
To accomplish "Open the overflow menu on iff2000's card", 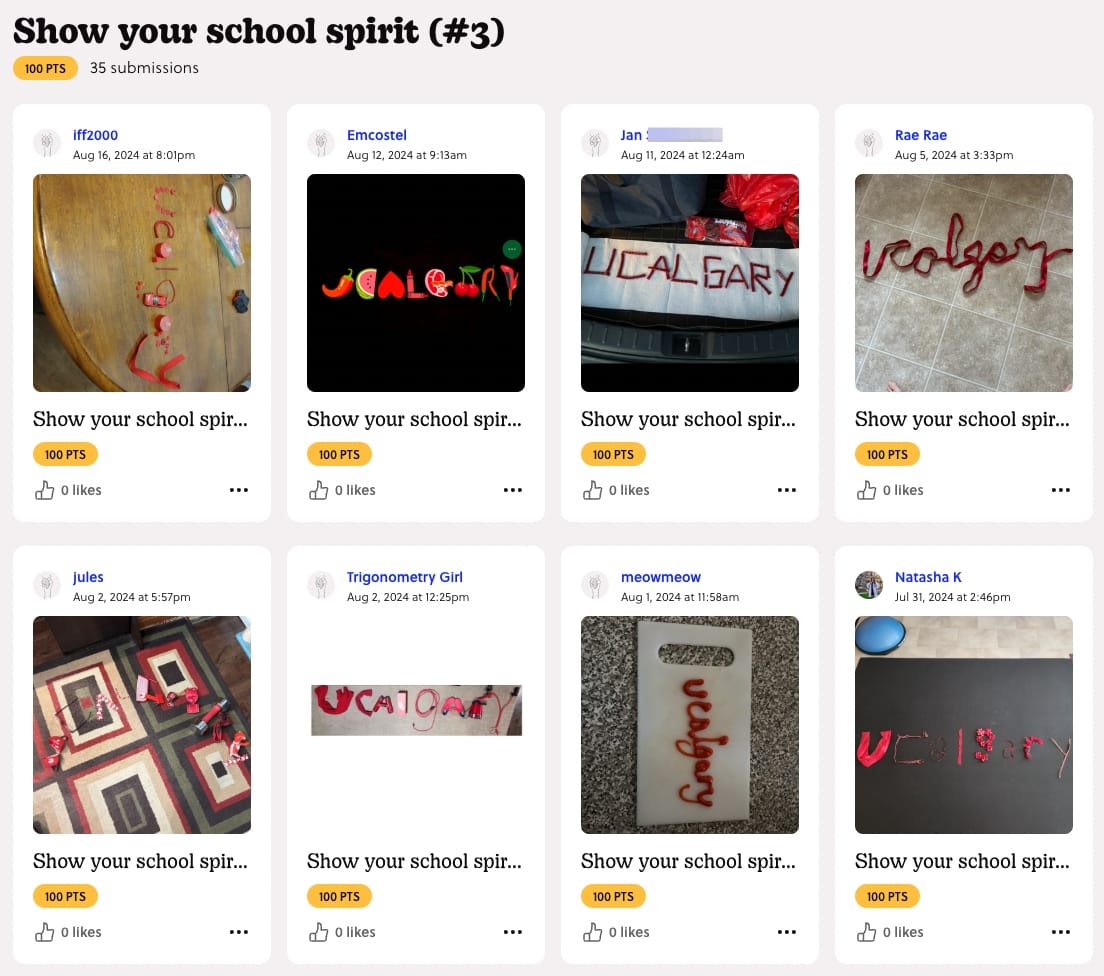I will point(239,490).
